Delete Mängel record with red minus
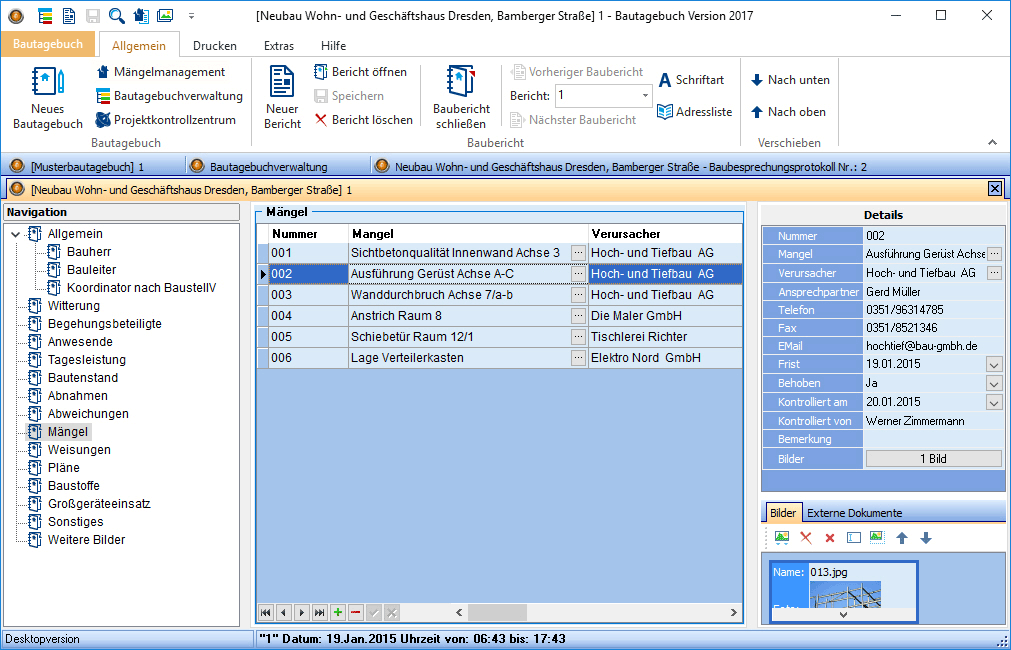 point(355,613)
